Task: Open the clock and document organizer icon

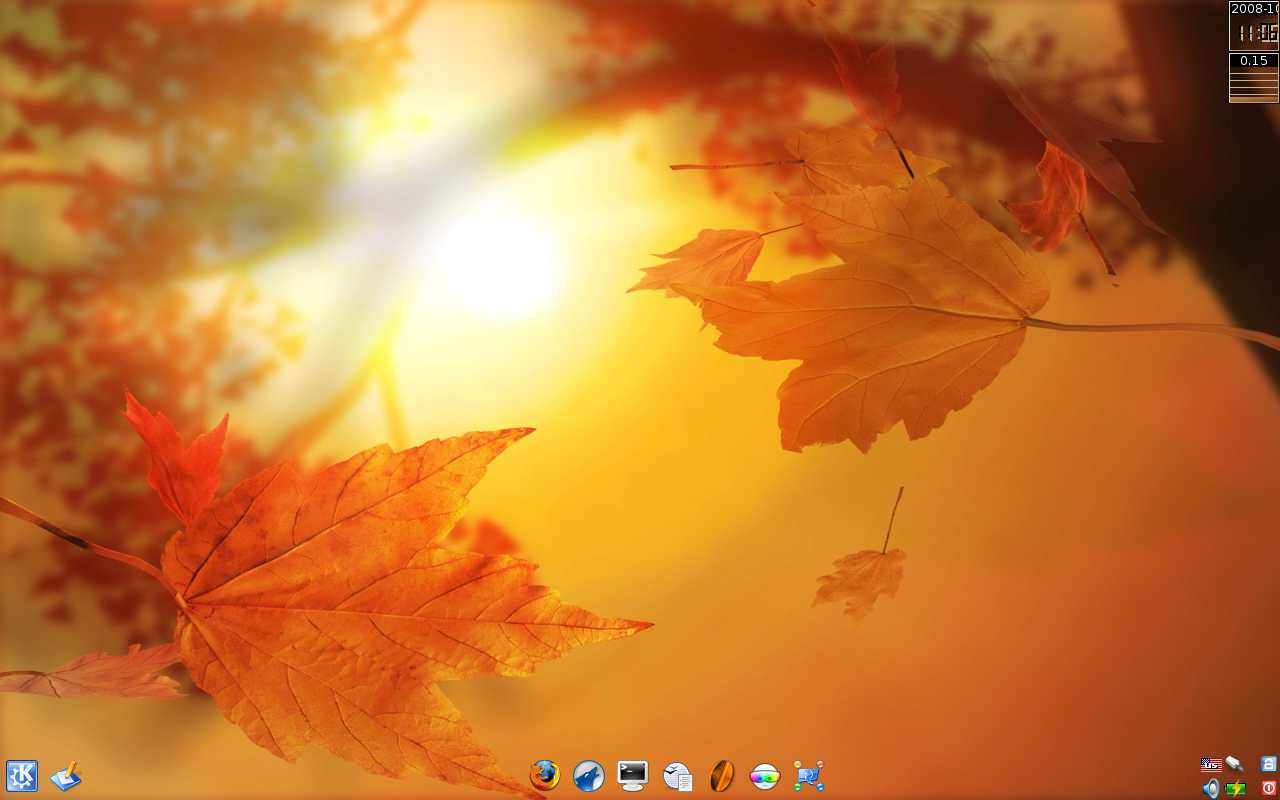Action: click(x=678, y=776)
